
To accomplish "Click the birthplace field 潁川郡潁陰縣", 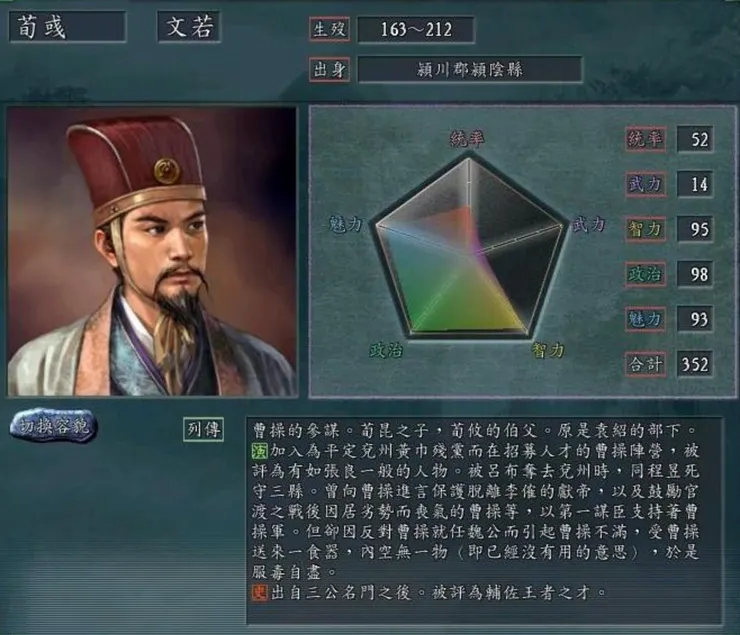I will click(470, 70).
